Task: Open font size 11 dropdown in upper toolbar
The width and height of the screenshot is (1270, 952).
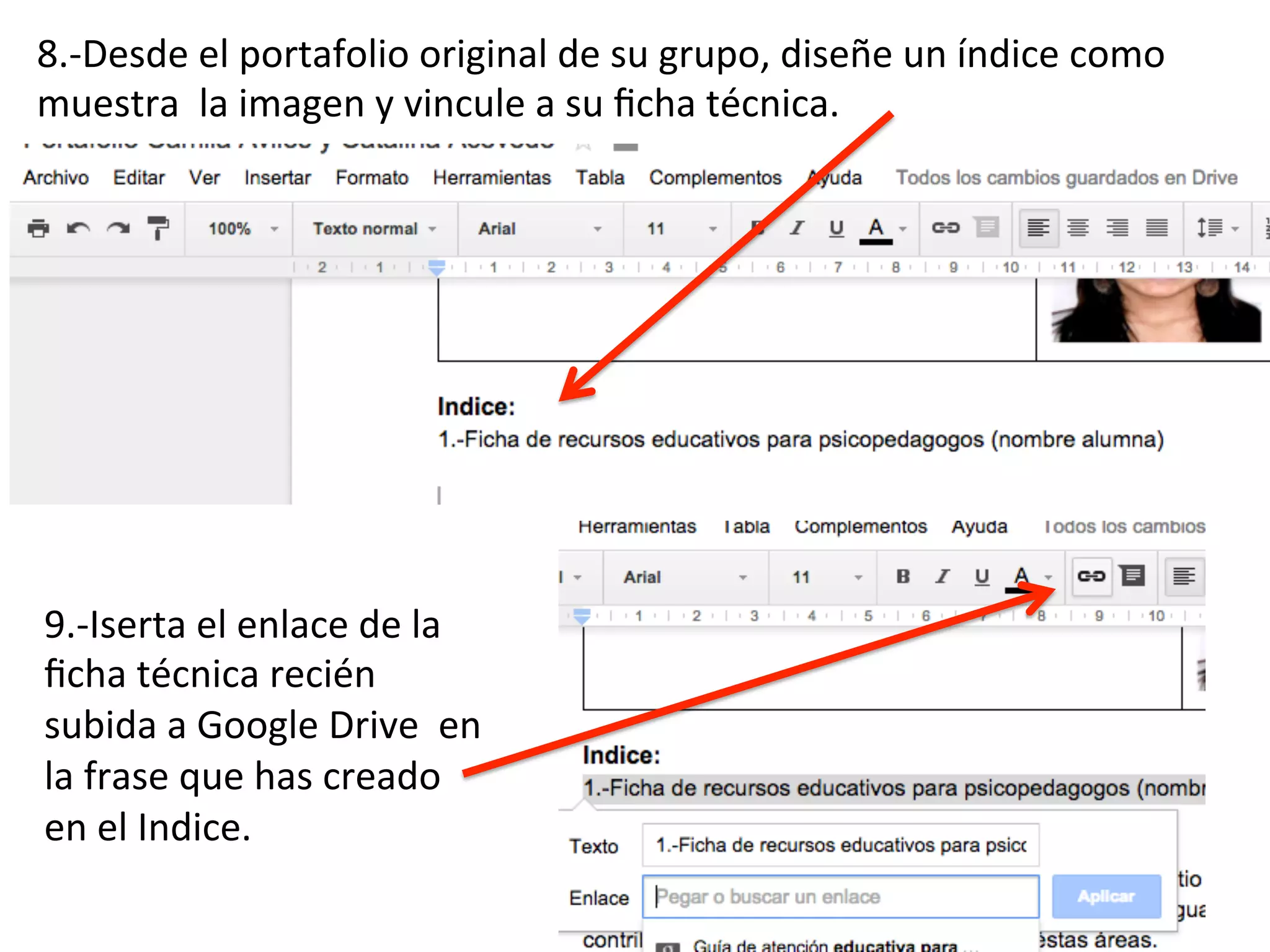Action: tap(681, 229)
